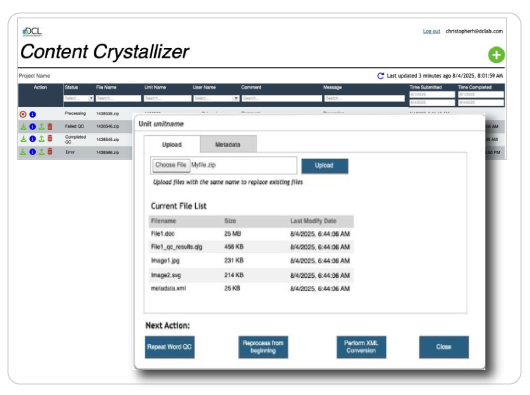The width and height of the screenshot is (530, 395).
Task: Click the Last Modify Date column header
Action: [313, 221]
